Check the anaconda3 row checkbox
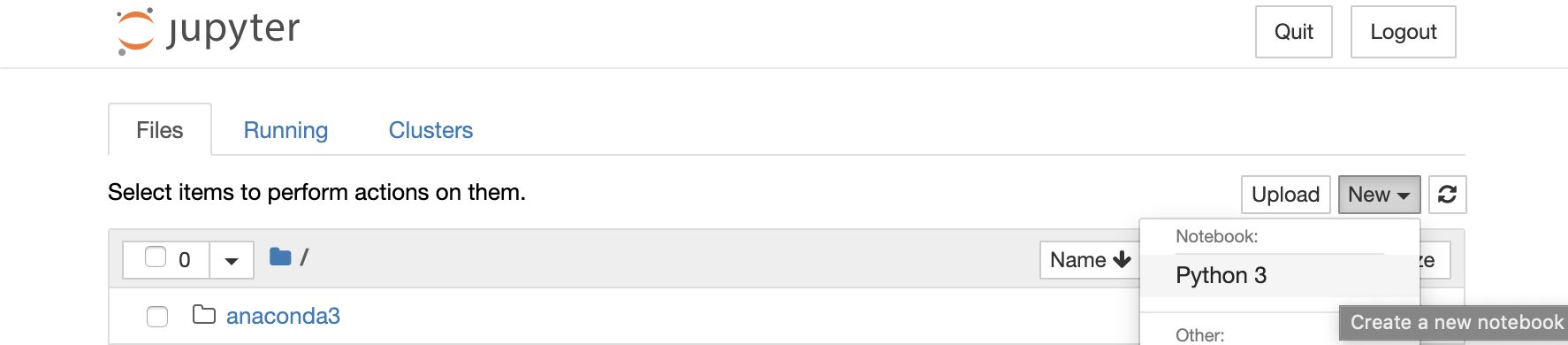The height and width of the screenshot is (345, 1568). 157,316
